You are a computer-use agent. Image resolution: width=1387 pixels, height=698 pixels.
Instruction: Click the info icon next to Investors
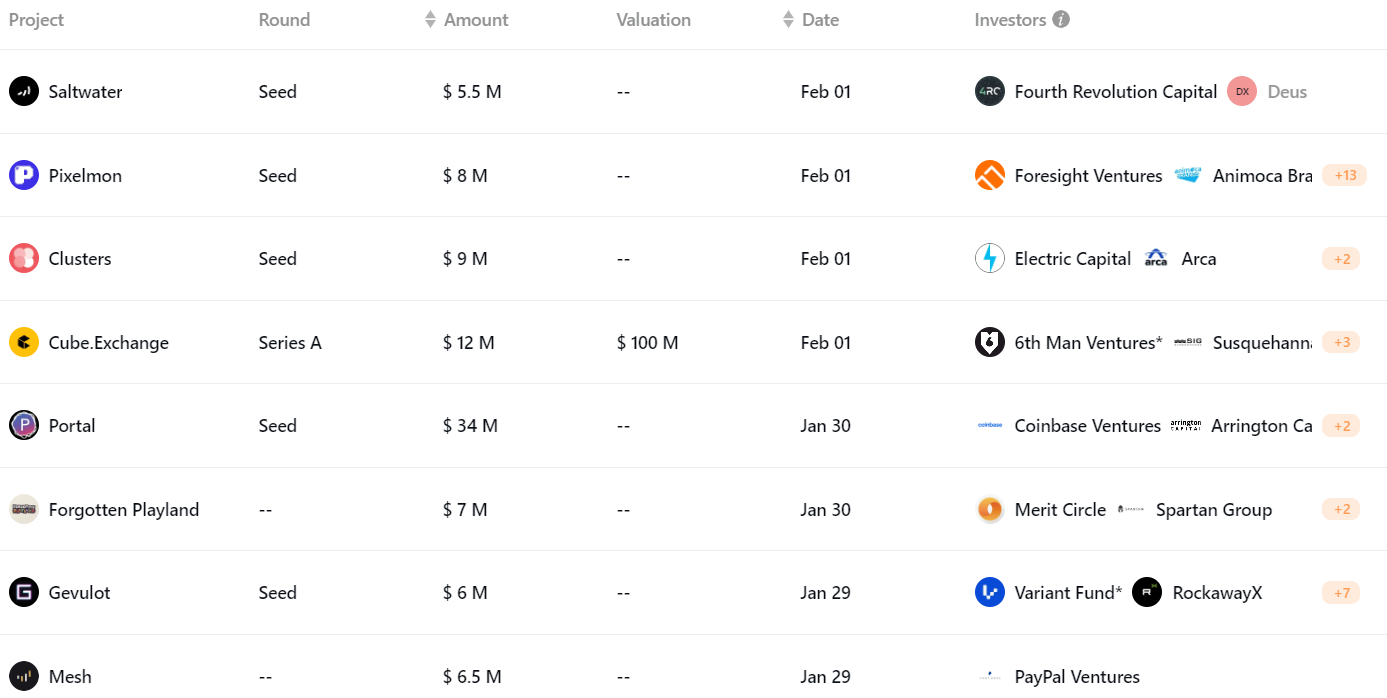click(1061, 20)
